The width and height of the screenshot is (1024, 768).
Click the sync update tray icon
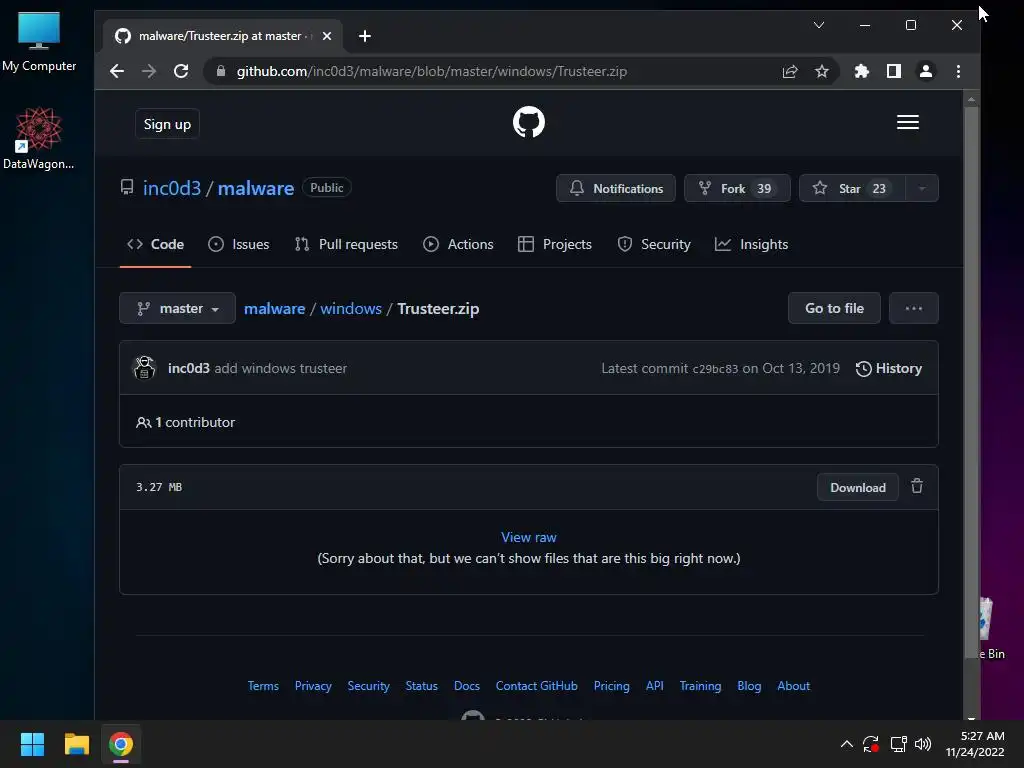click(871, 744)
